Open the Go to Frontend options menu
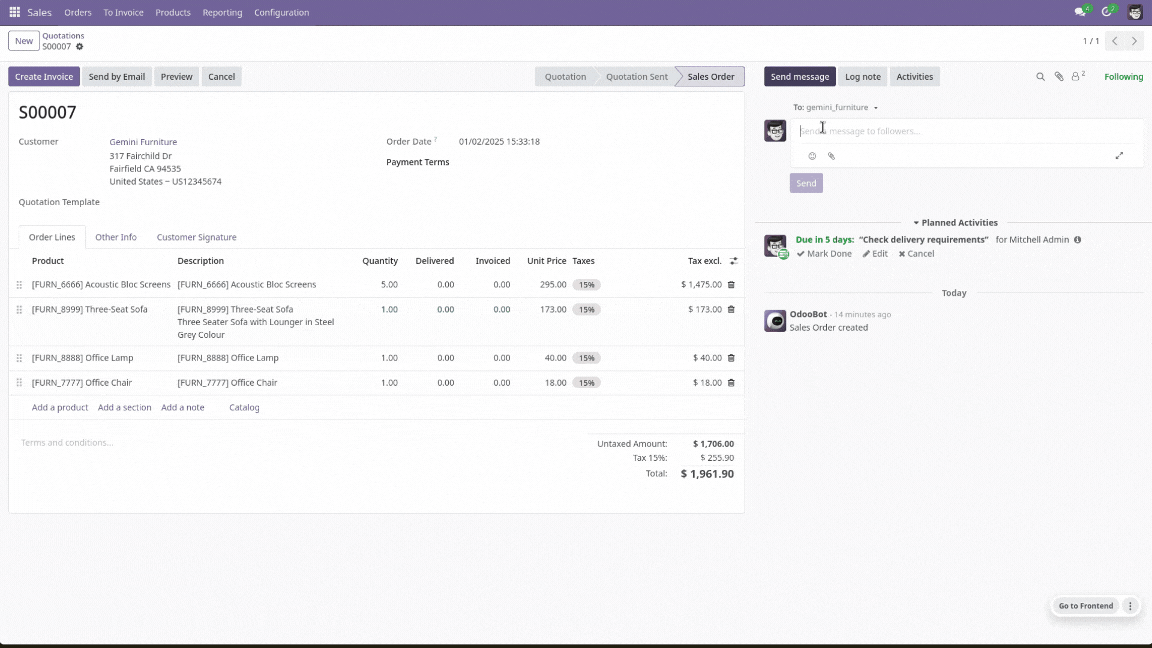This screenshot has height=648, width=1152. pyautogui.click(x=1130, y=606)
